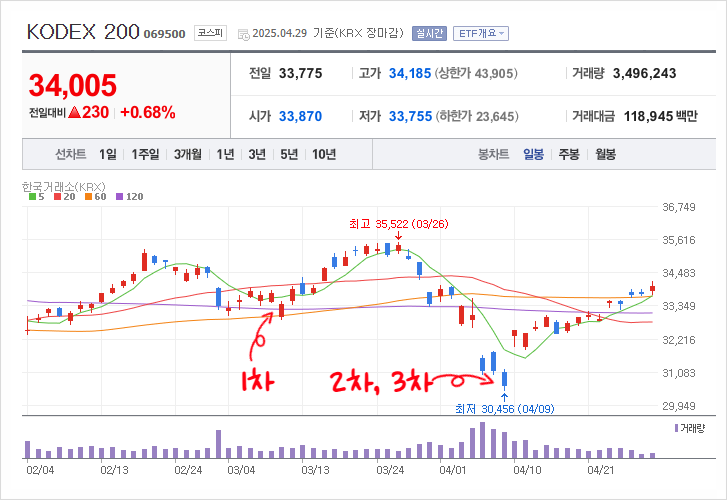Click the lowest blue candle at 04/09
This screenshot has height=500, width=727.
coord(504,379)
